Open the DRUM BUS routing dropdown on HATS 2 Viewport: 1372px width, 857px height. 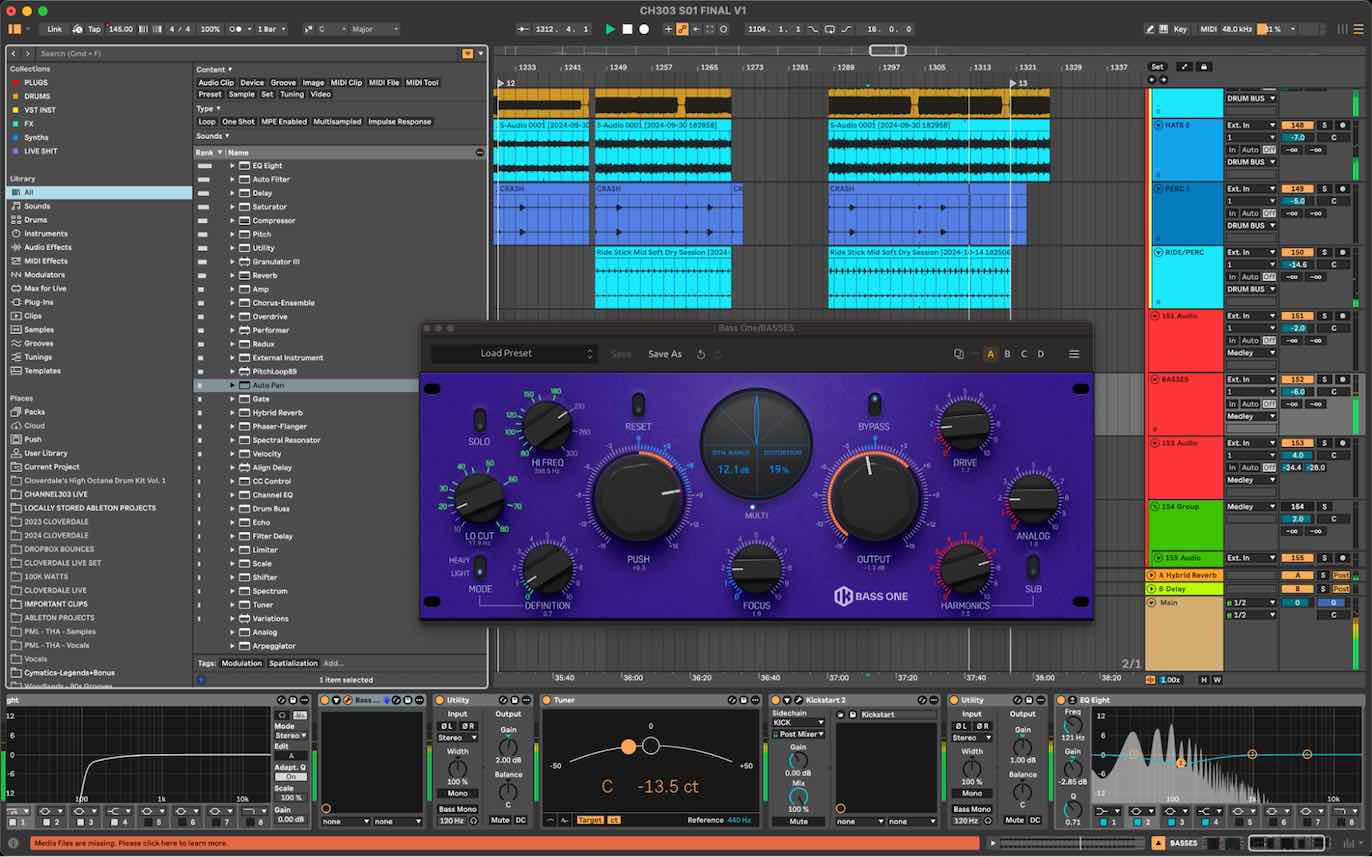click(x=1251, y=161)
